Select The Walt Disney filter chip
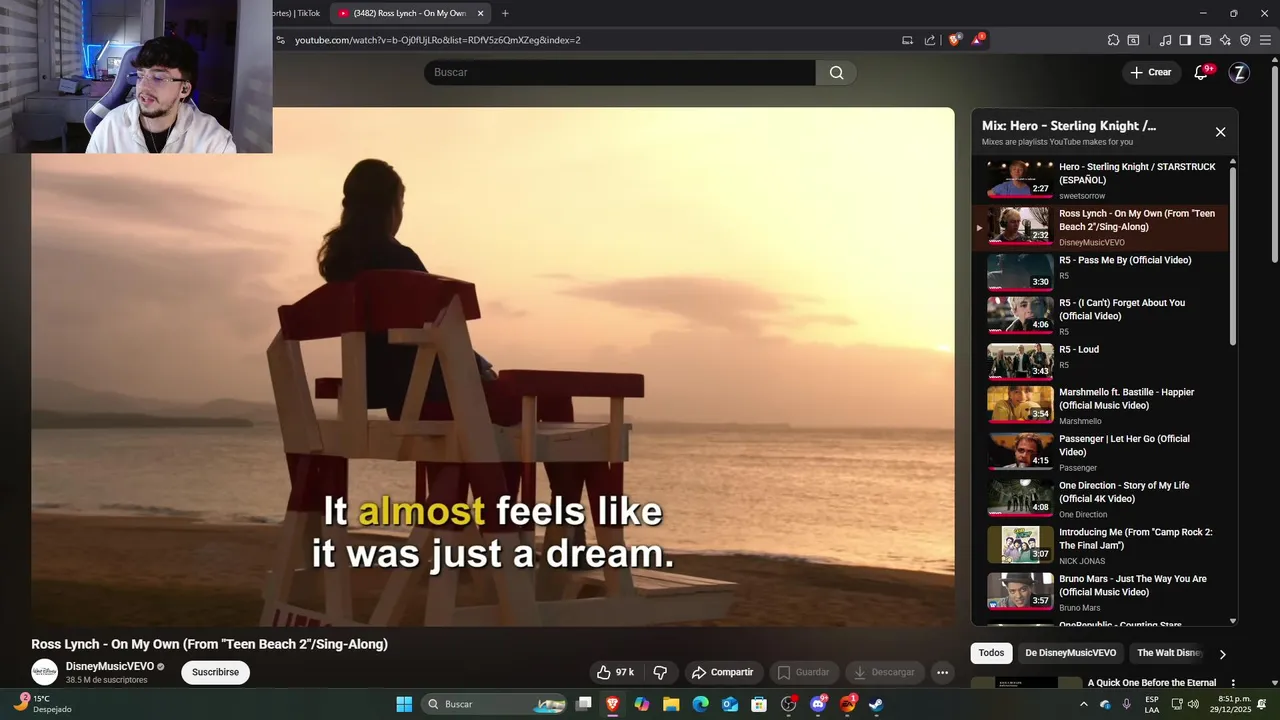1280x720 pixels. pos(1169,653)
